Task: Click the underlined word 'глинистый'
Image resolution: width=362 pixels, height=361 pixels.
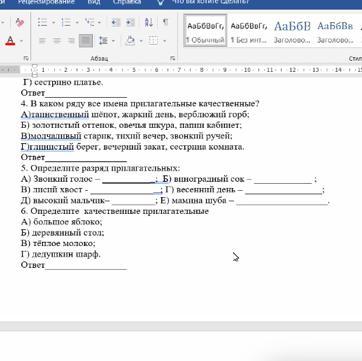Action: [x=51, y=147]
